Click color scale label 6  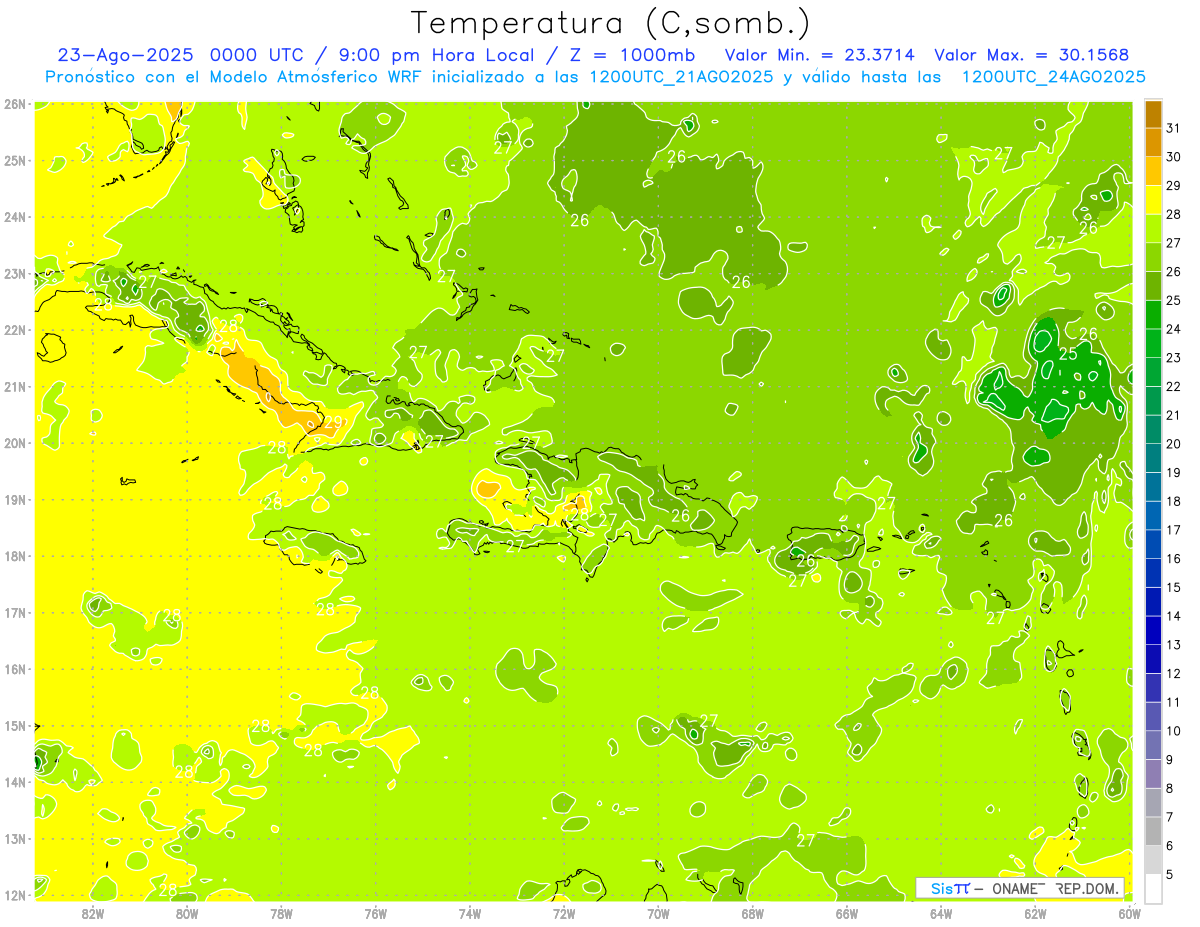(x=1170, y=846)
